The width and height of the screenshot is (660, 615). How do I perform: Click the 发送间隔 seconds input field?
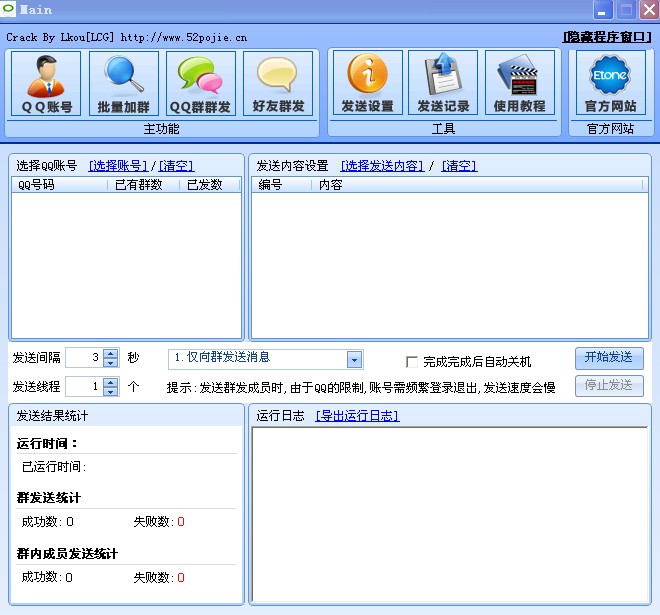tap(84, 357)
